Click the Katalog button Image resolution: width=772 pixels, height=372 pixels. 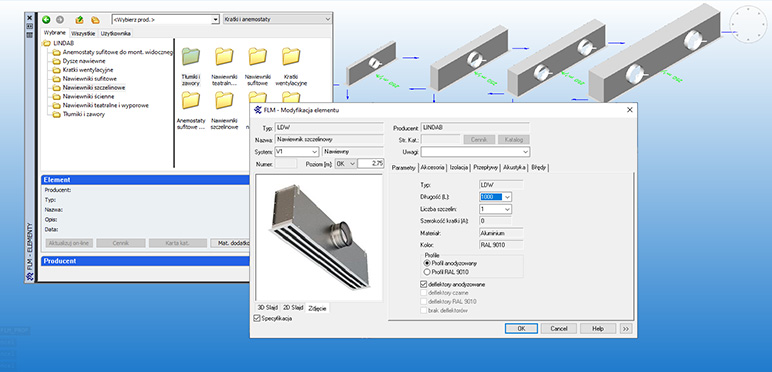point(514,140)
